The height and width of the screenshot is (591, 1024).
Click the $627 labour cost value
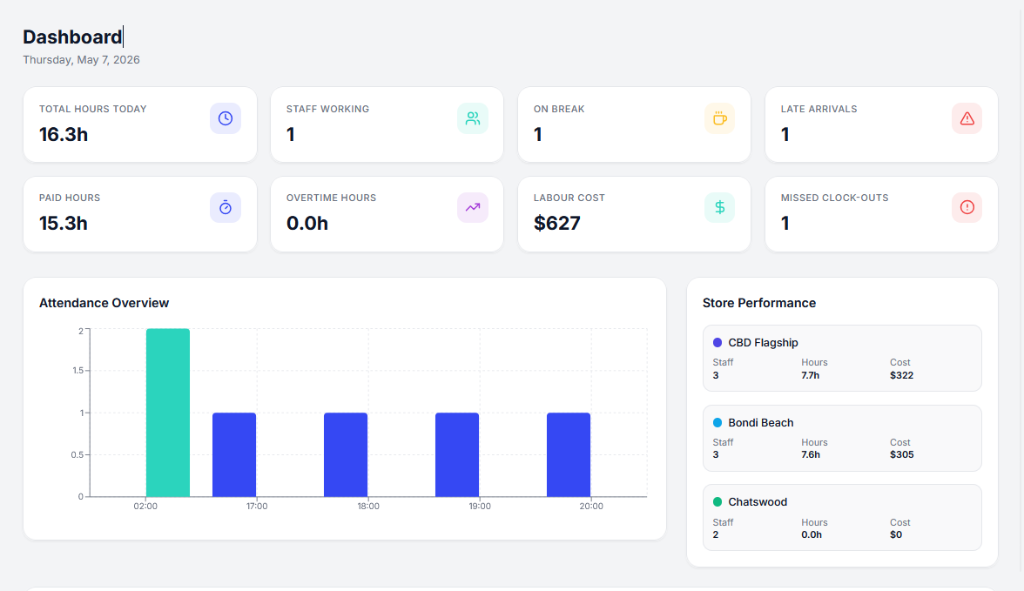tap(557, 223)
